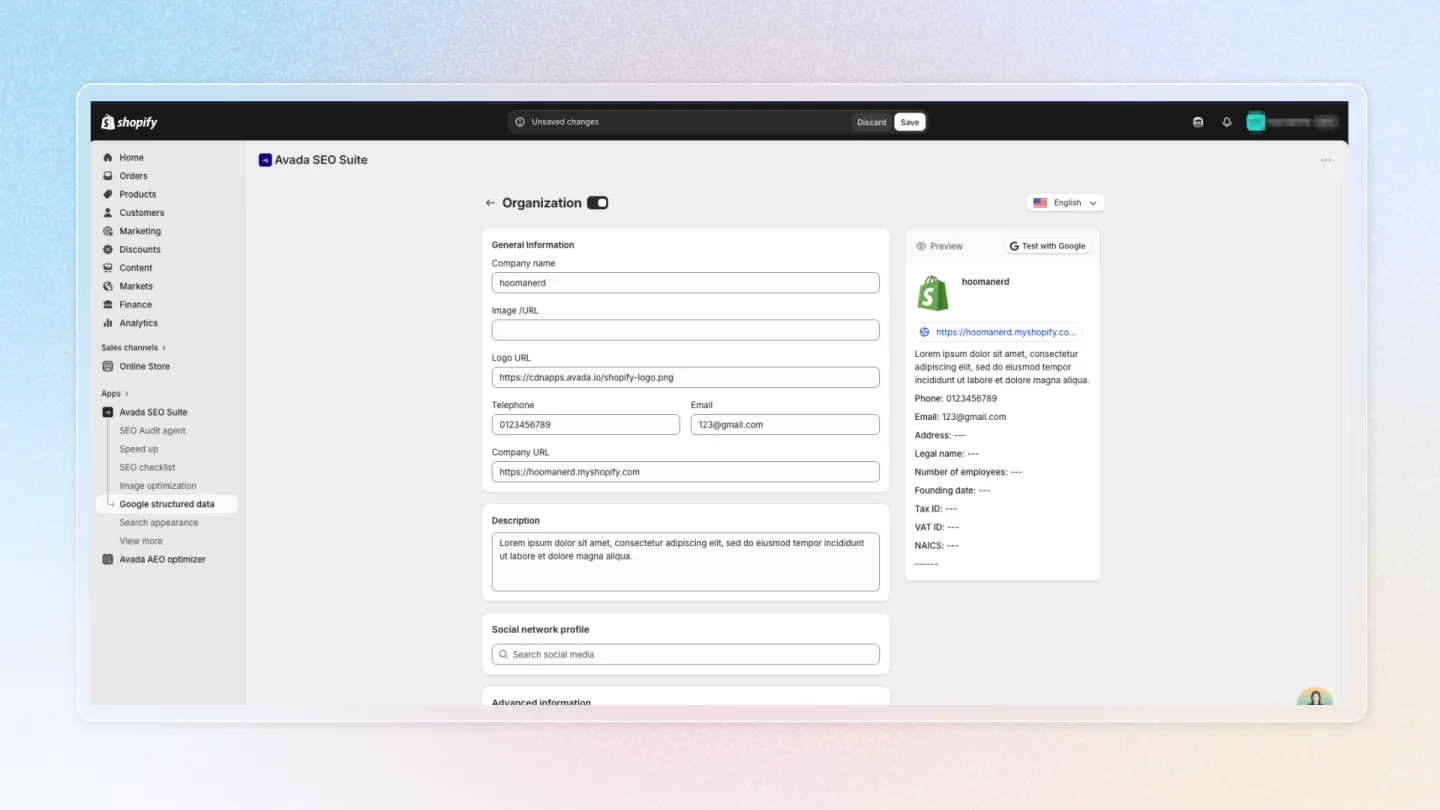This screenshot has width=1440, height=810.
Task: Go back using the arrow beside Organization
Action: click(x=490, y=203)
